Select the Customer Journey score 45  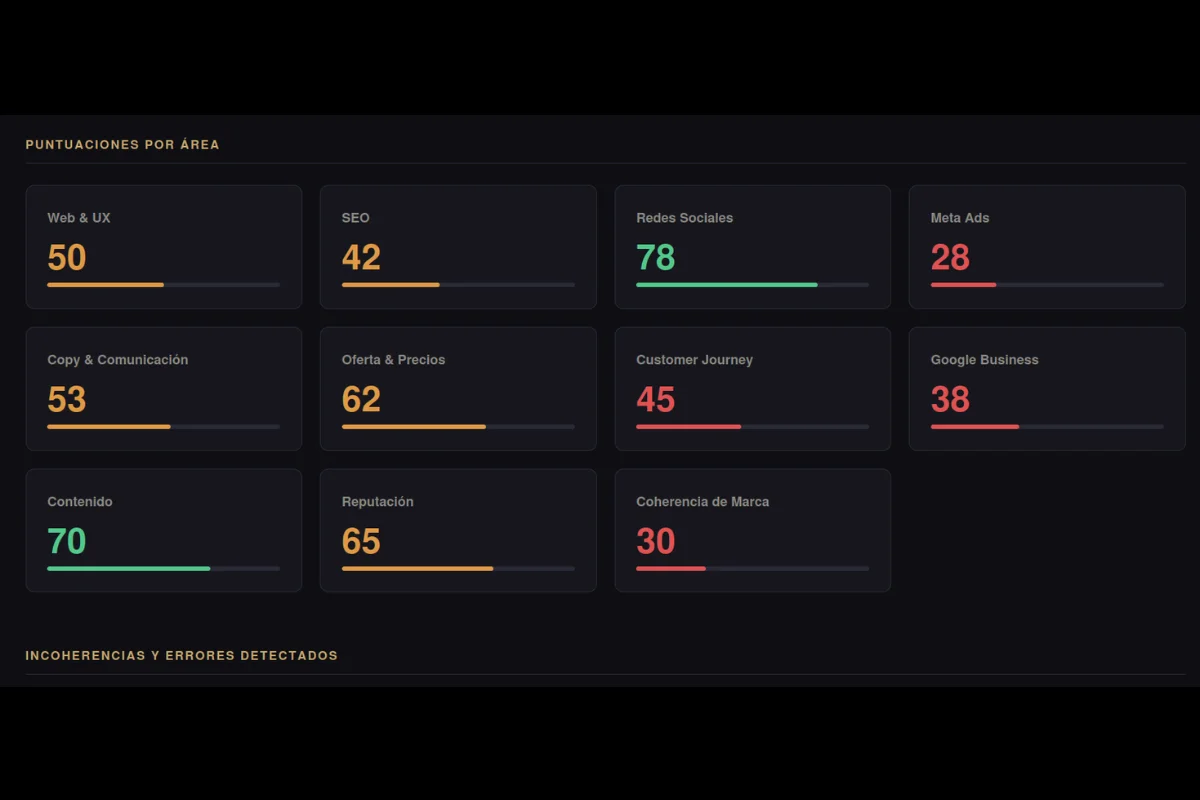656,400
